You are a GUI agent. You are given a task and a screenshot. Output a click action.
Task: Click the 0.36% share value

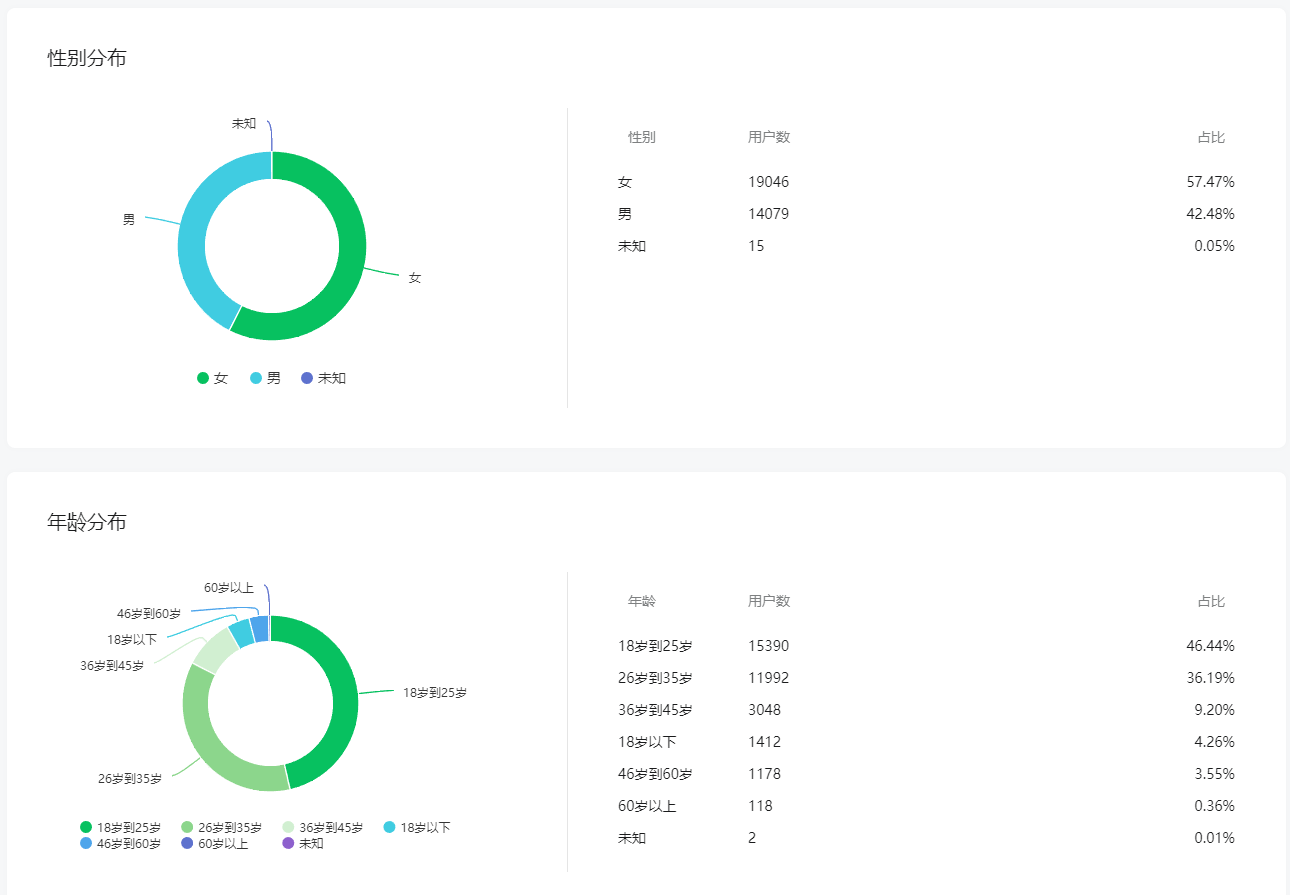click(x=1214, y=806)
